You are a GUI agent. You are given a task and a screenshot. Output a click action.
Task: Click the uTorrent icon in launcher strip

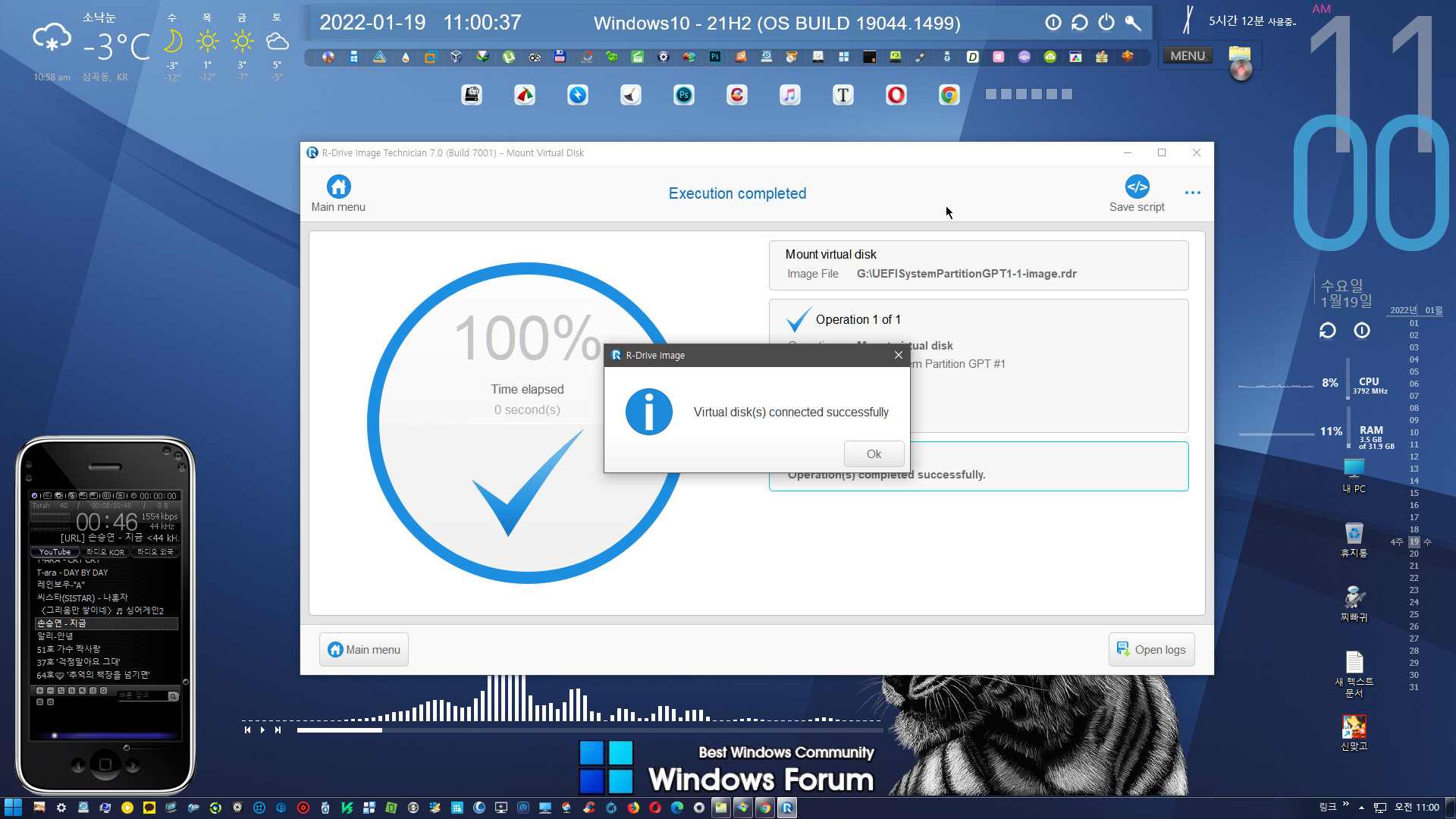509,57
